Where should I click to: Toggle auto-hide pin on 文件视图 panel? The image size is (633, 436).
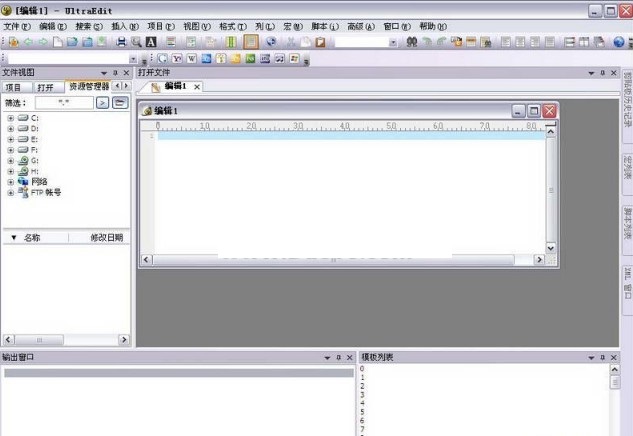[115, 73]
